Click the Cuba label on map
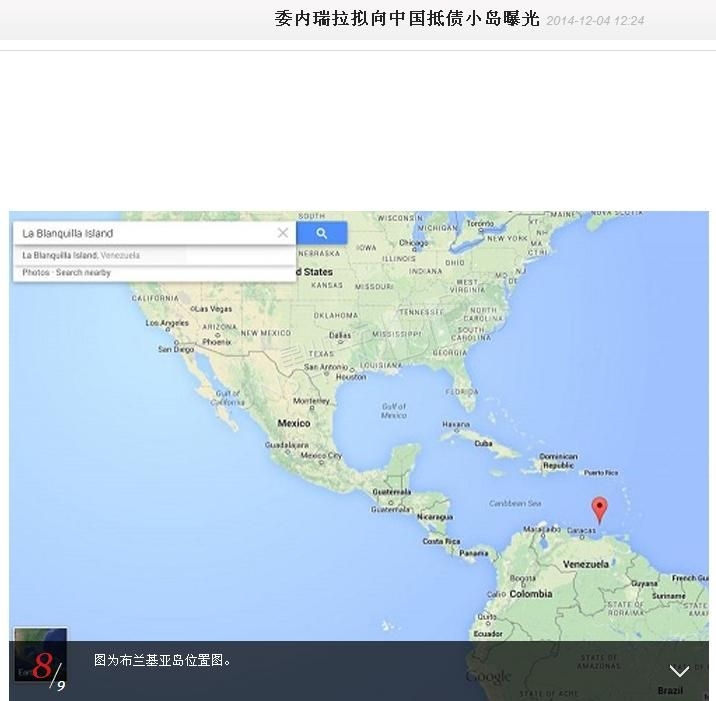 coord(483,443)
